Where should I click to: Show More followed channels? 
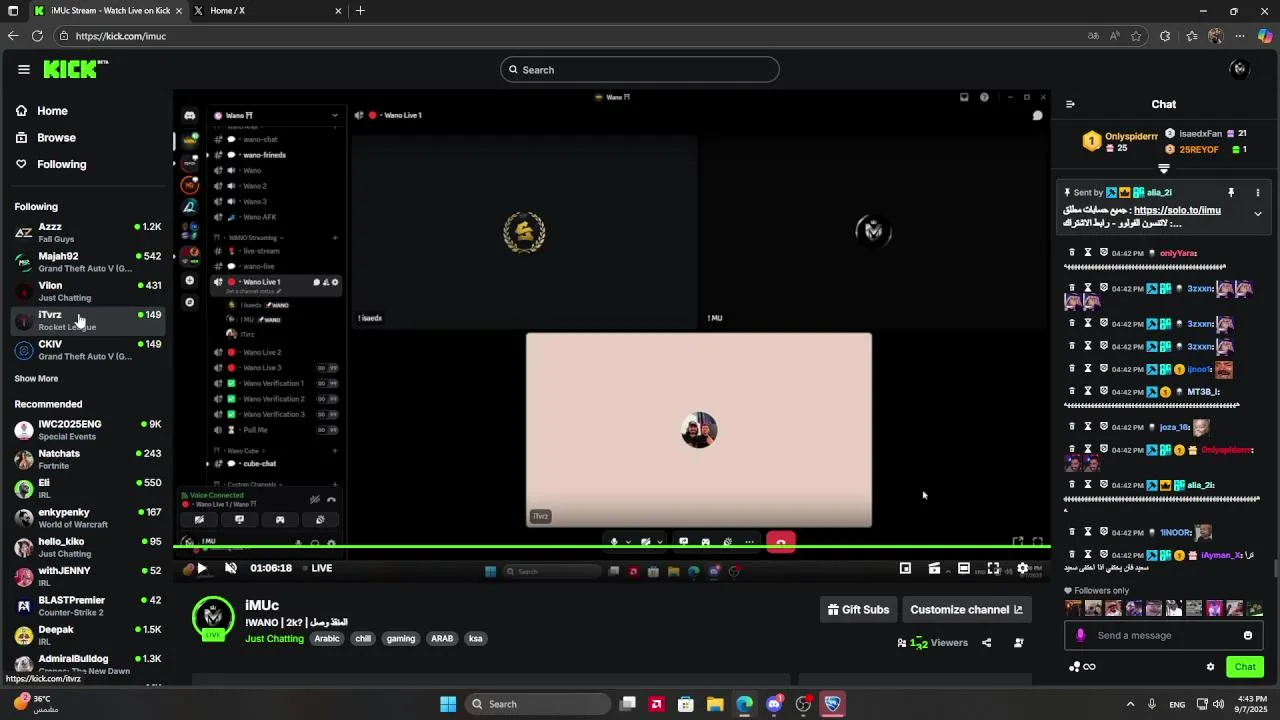[x=36, y=379]
